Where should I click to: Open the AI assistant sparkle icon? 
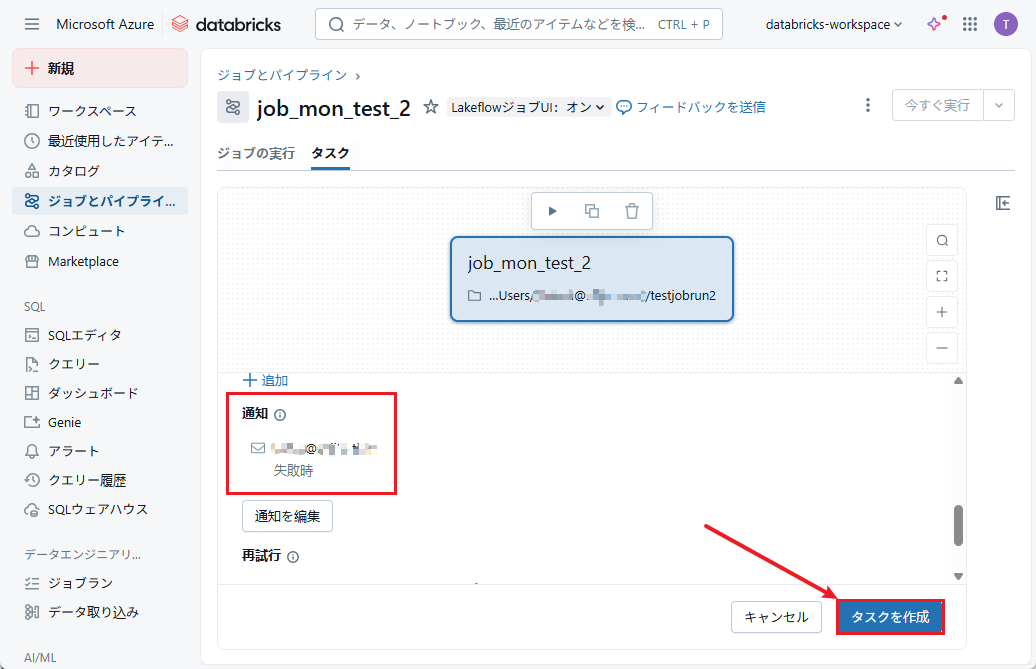(x=935, y=24)
